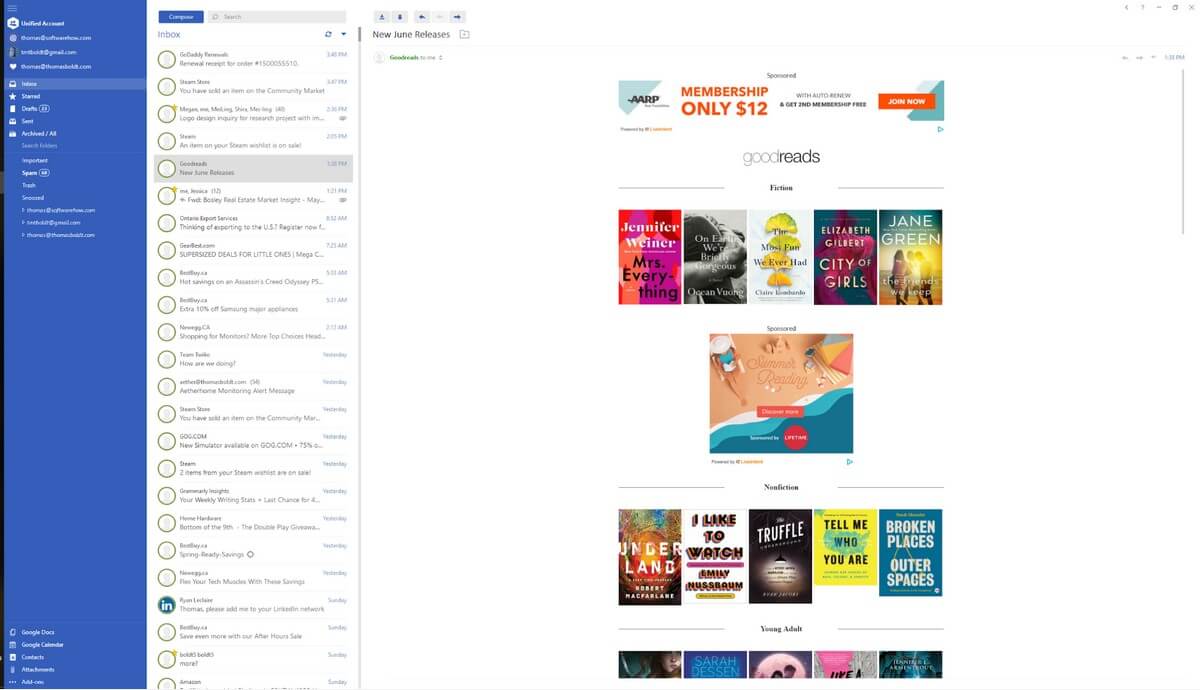The height and width of the screenshot is (690, 1200).
Task: Refresh the Inbox with the sync icon
Action: click(328, 34)
